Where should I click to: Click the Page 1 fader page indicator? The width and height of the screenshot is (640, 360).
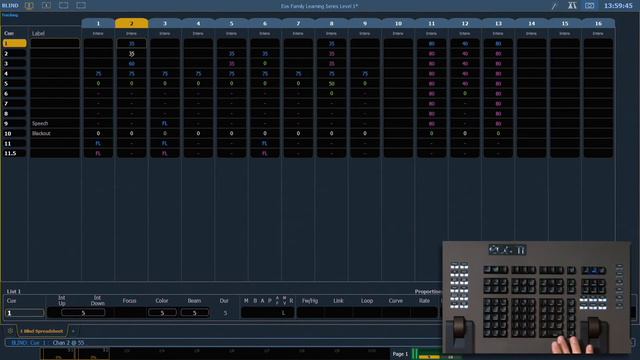pyautogui.click(x=400, y=354)
